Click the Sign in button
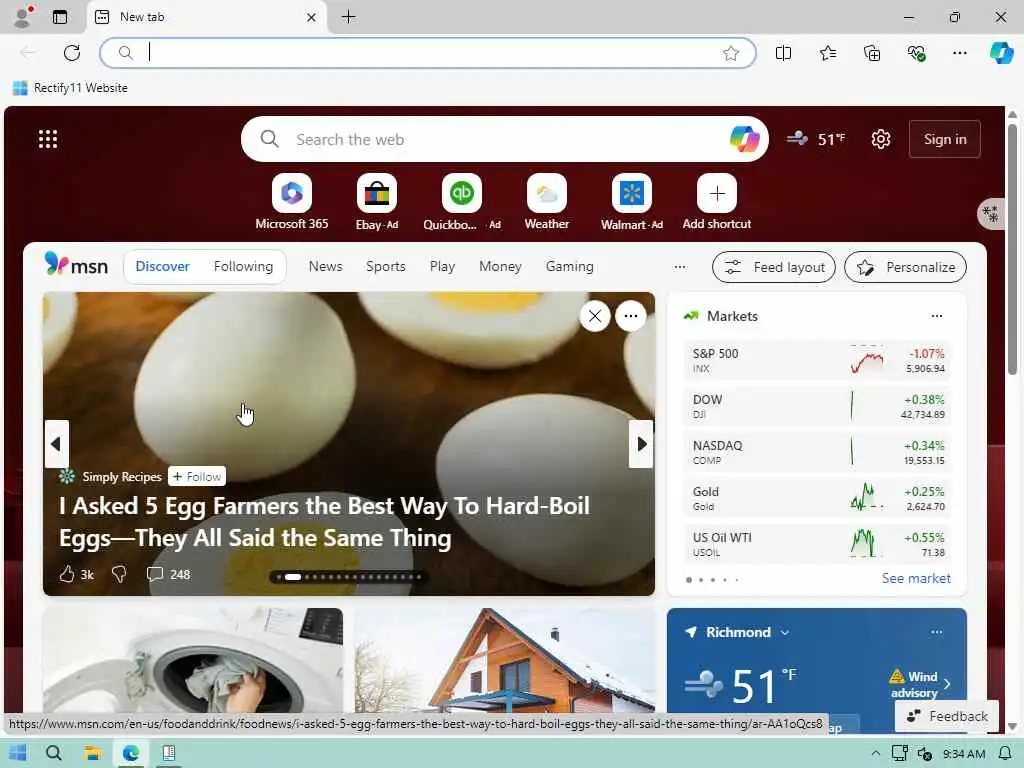This screenshot has width=1024, height=768. coord(944,139)
